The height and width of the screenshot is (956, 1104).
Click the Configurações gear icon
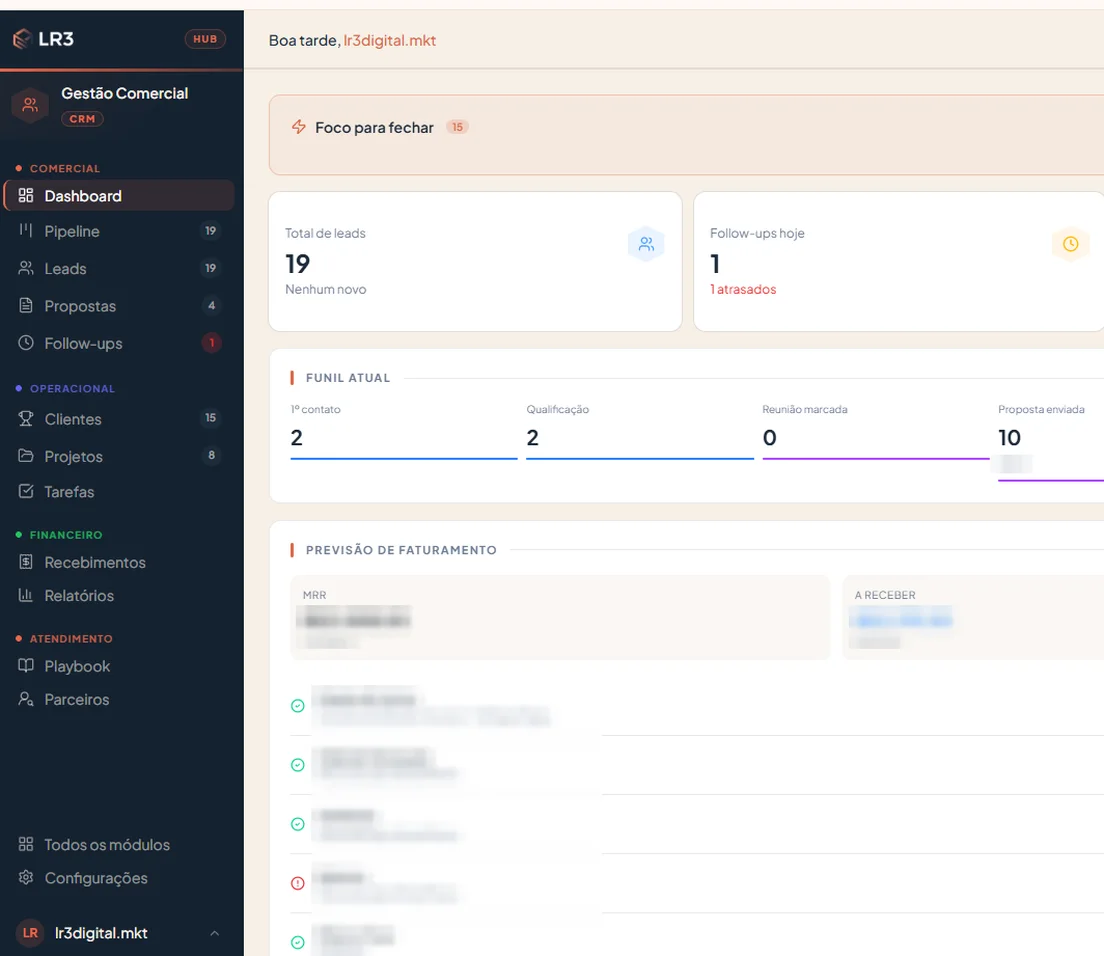pyautogui.click(x=26, y=877)
